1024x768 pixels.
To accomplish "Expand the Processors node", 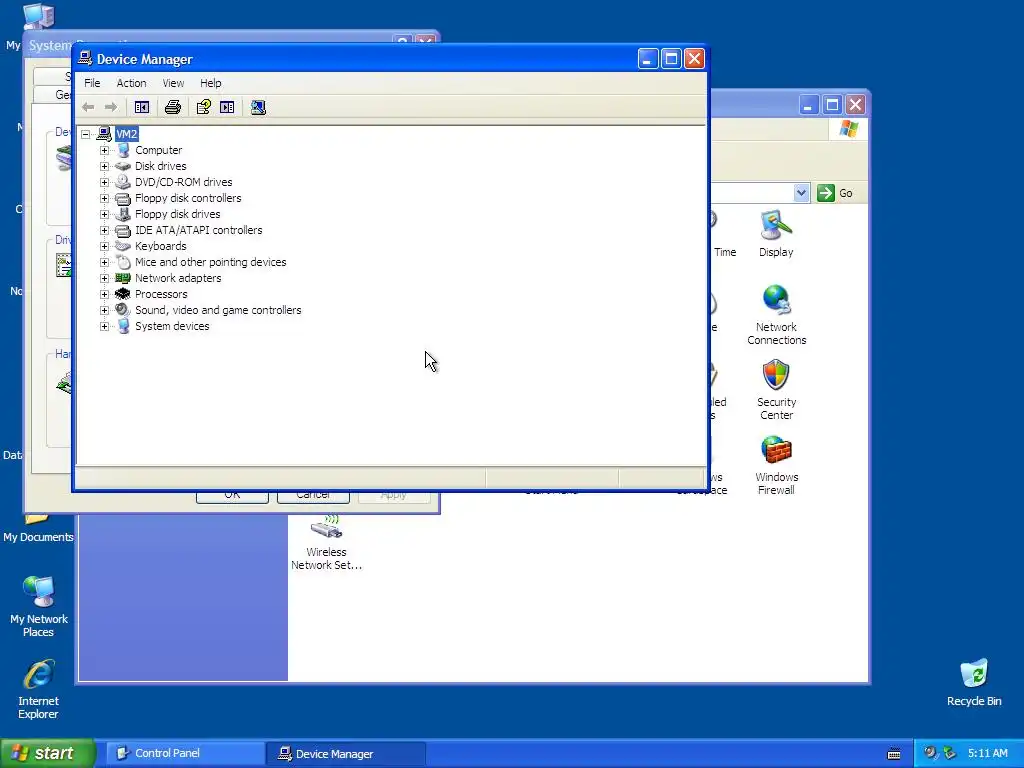I will (x=104, y=295).
